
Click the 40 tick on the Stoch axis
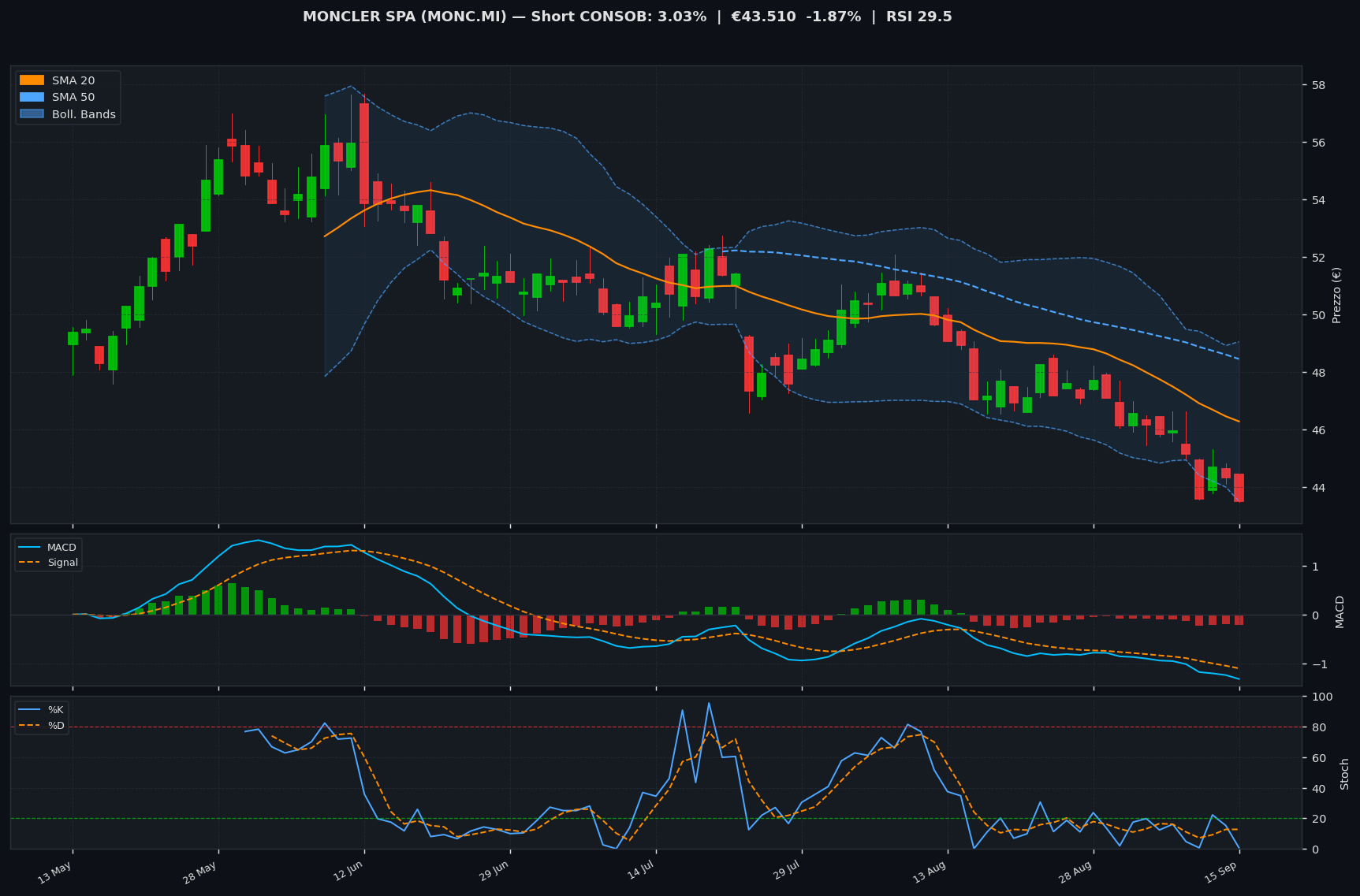pos(1318,789)
